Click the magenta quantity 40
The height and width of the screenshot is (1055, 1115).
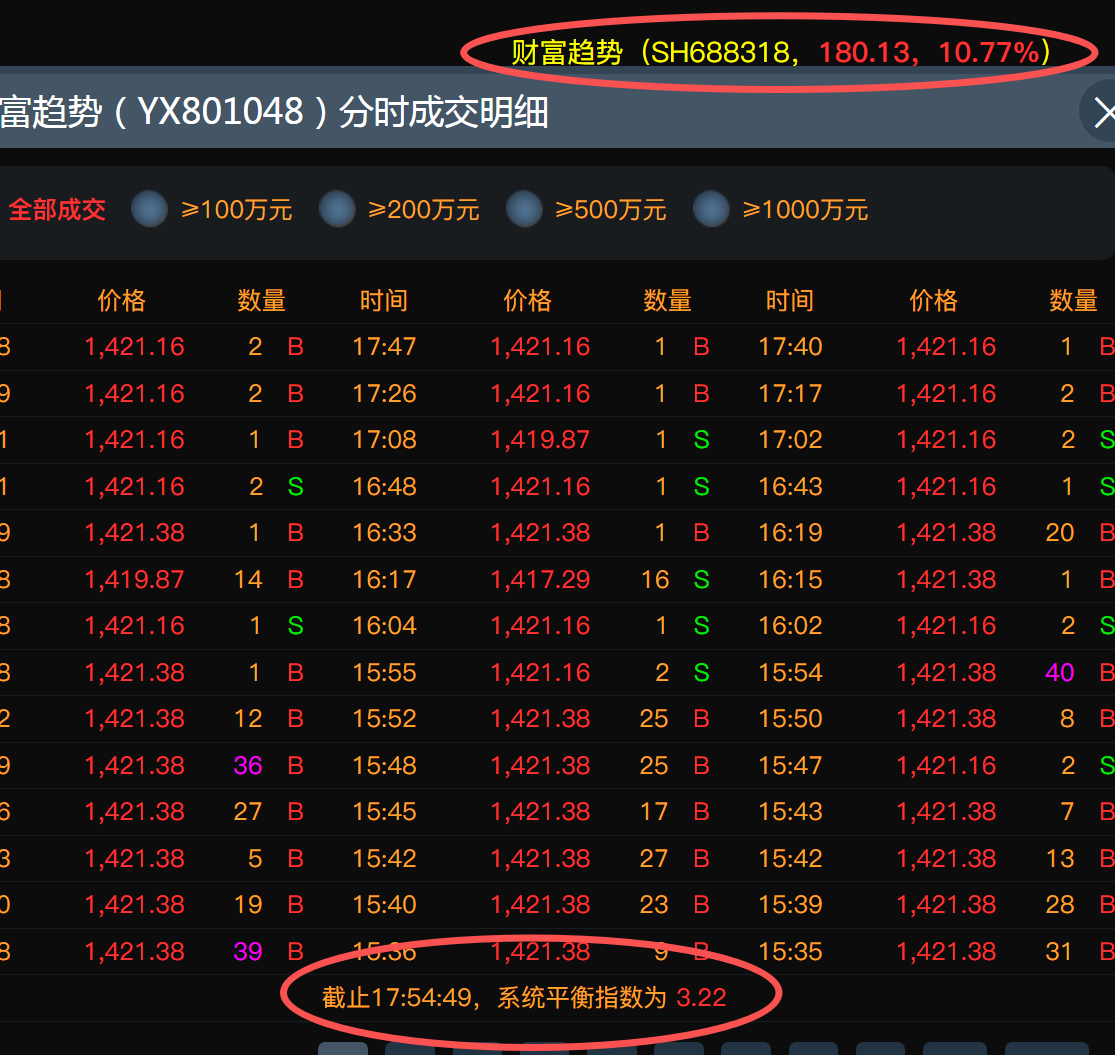click(1060, 673)
